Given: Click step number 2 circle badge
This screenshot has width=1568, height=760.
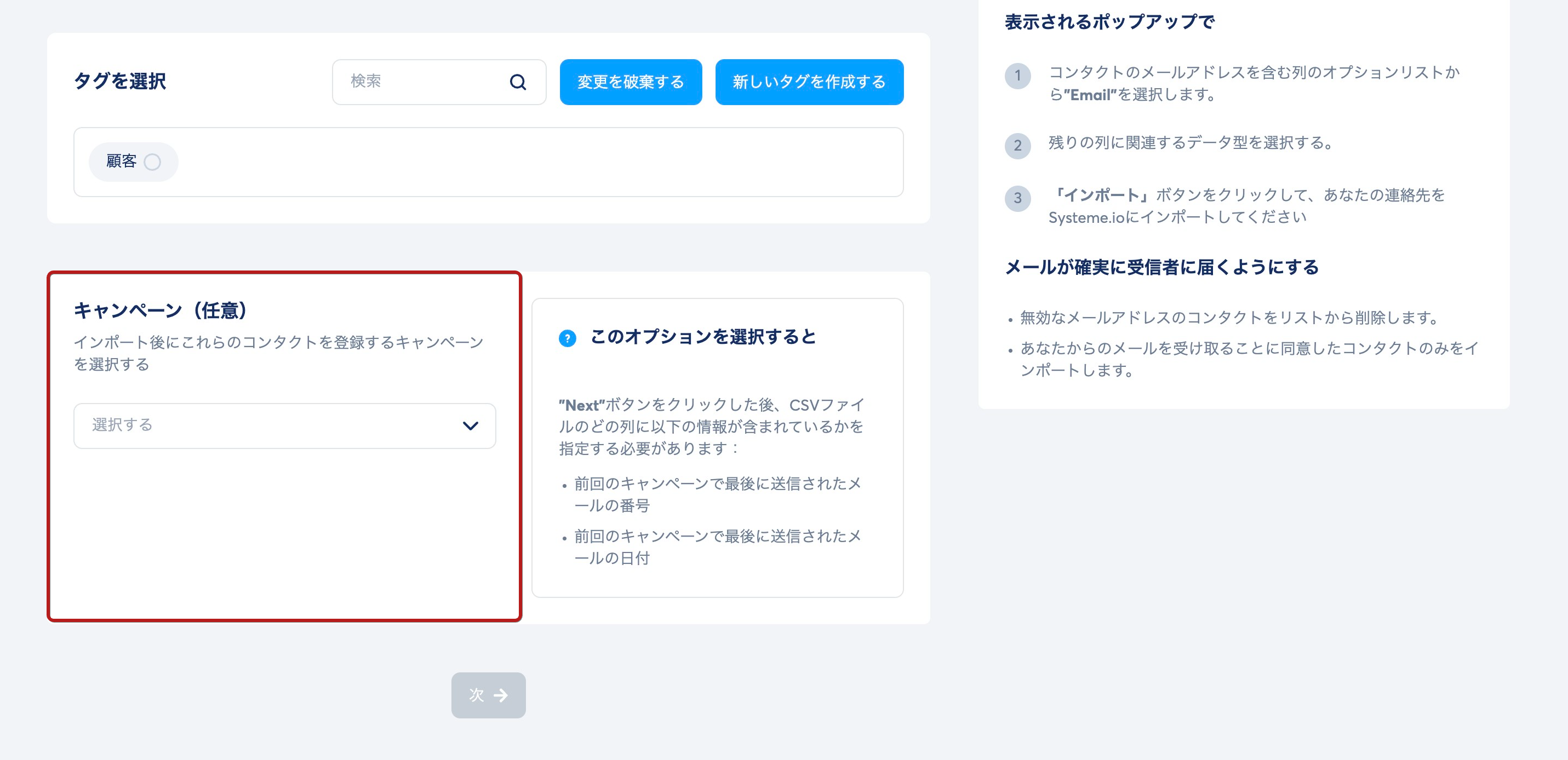Looking at the screenshot, I should pos(1017,146).
